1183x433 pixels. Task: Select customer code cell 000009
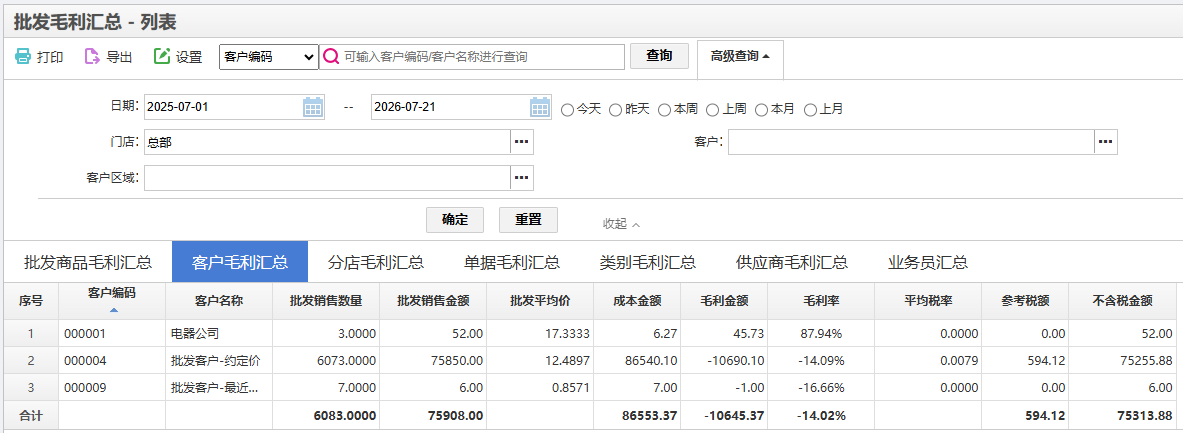112,388
